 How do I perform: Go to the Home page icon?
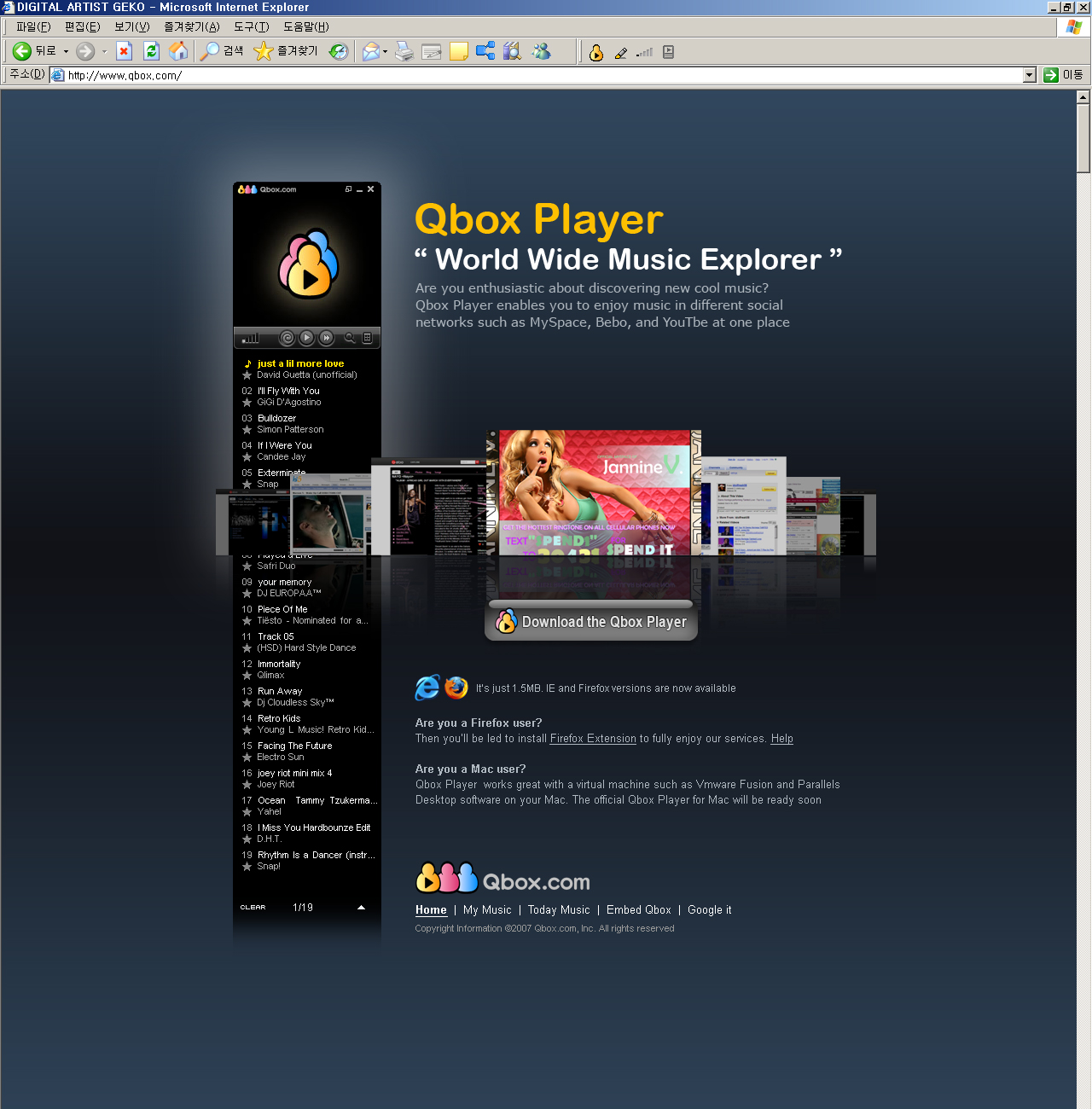click(x=178, y=51)
